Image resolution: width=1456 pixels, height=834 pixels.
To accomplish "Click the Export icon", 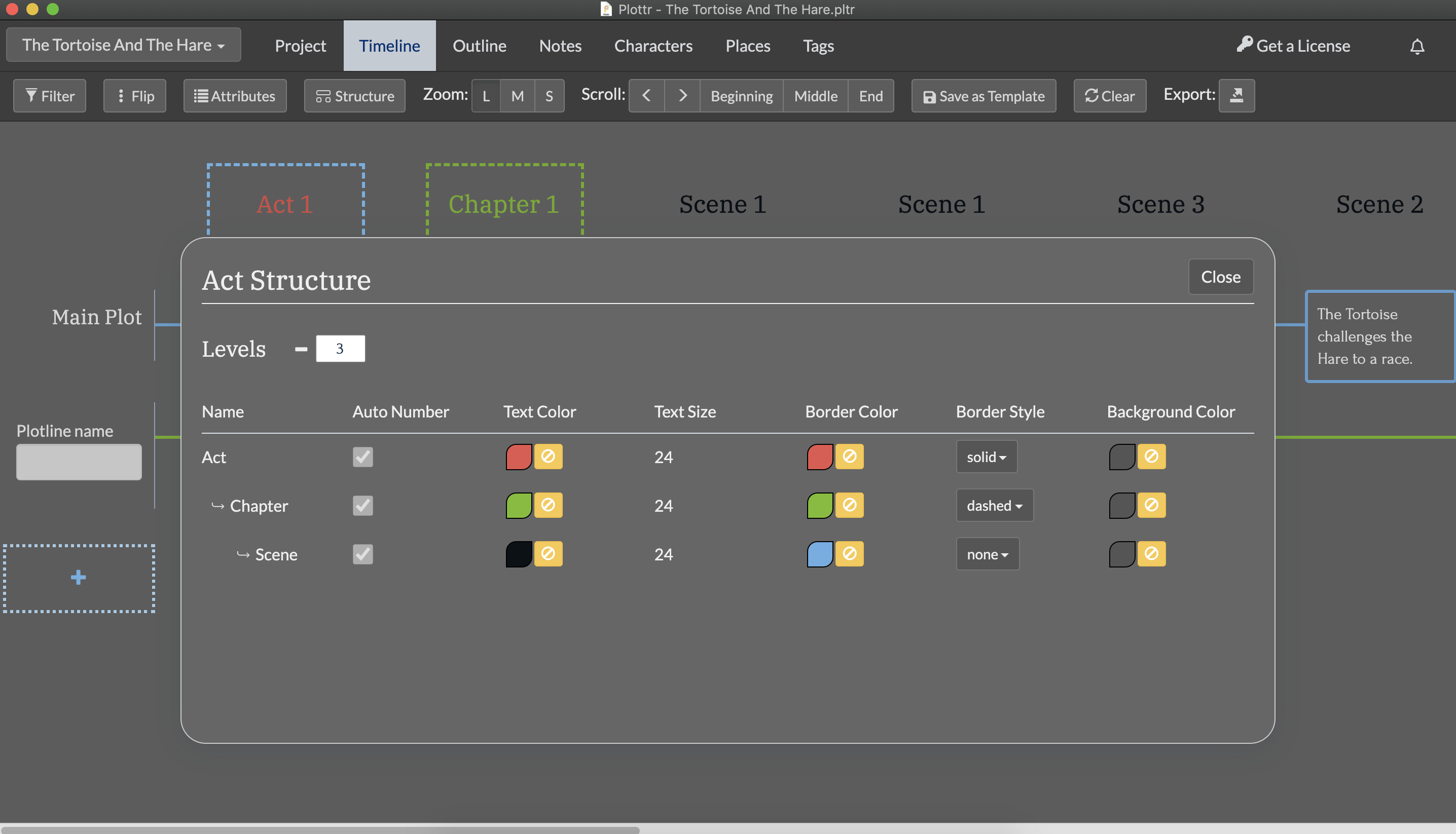I will 1236,96.
